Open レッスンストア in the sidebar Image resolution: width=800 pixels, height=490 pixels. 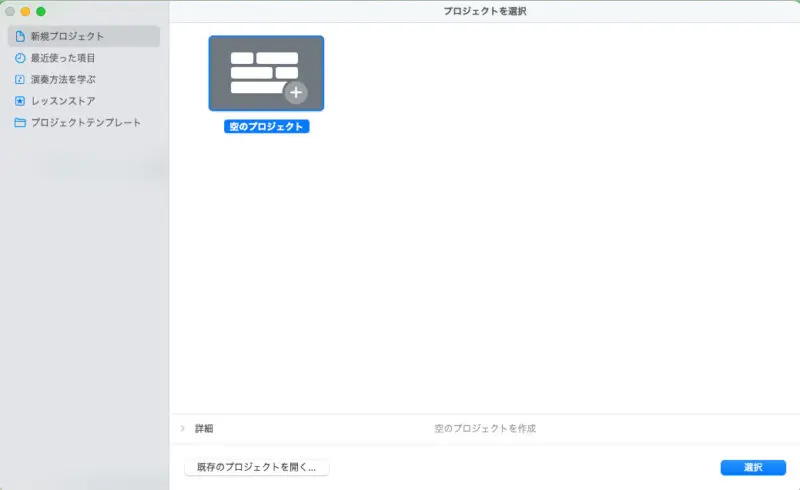[x=84, y=101]
